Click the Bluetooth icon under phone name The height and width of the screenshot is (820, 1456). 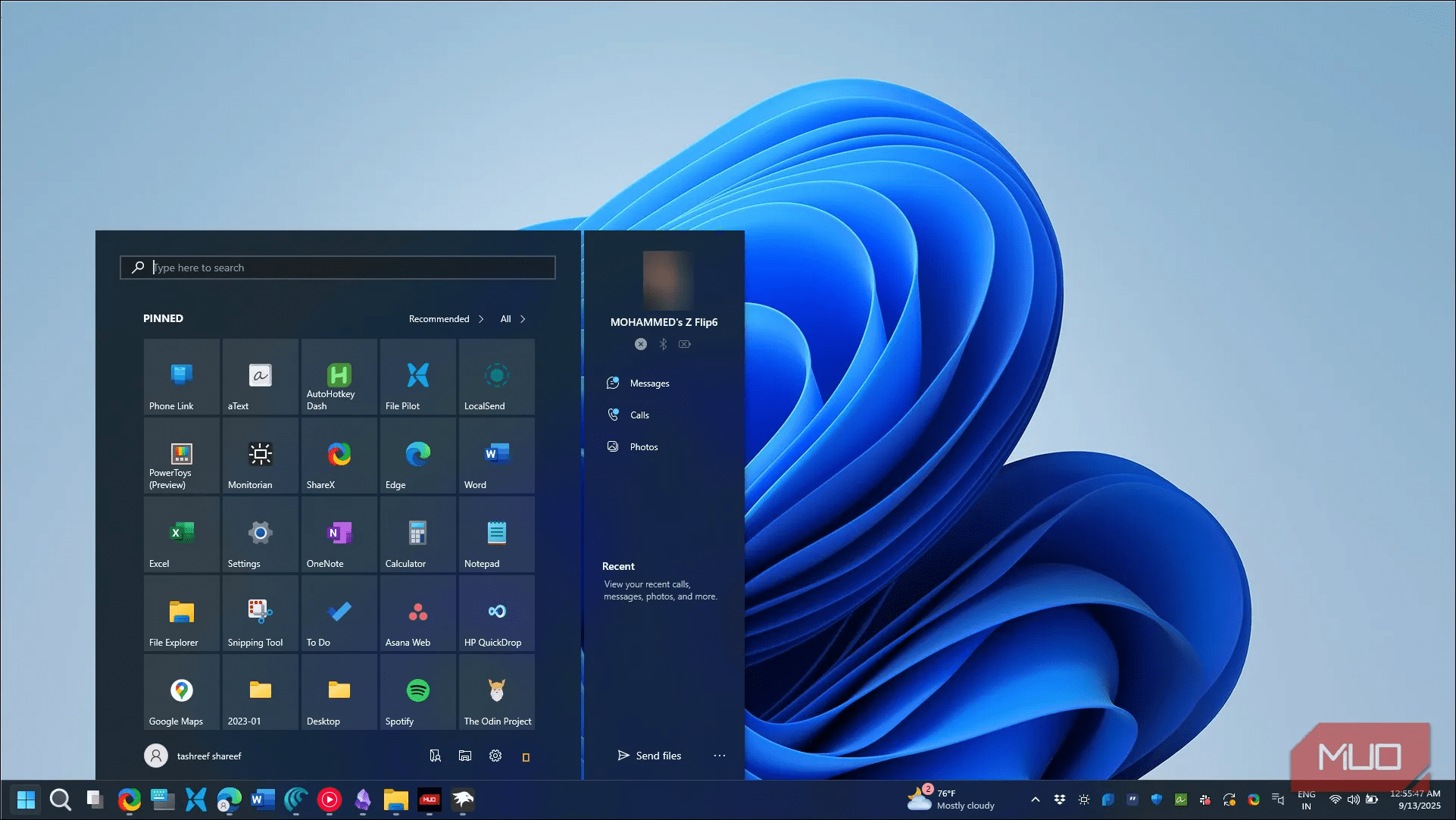tap(663, 344)
